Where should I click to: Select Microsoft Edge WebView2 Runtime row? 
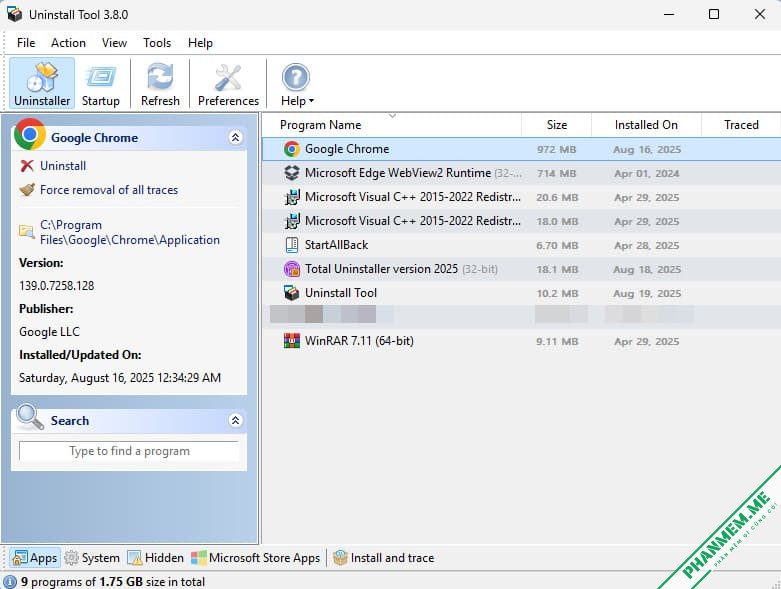click(x=521, y=173)
